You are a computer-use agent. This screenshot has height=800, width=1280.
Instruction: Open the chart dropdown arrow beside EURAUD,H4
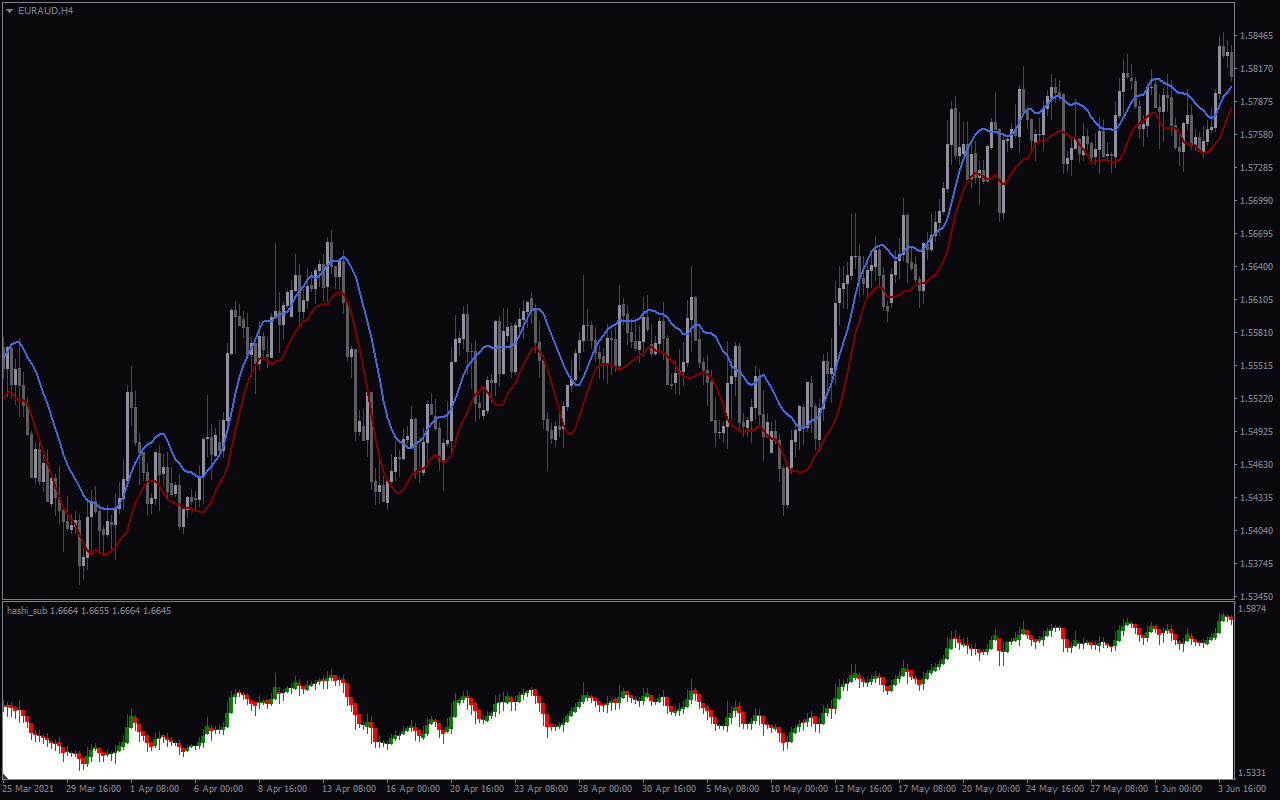[x=10, y=10]
